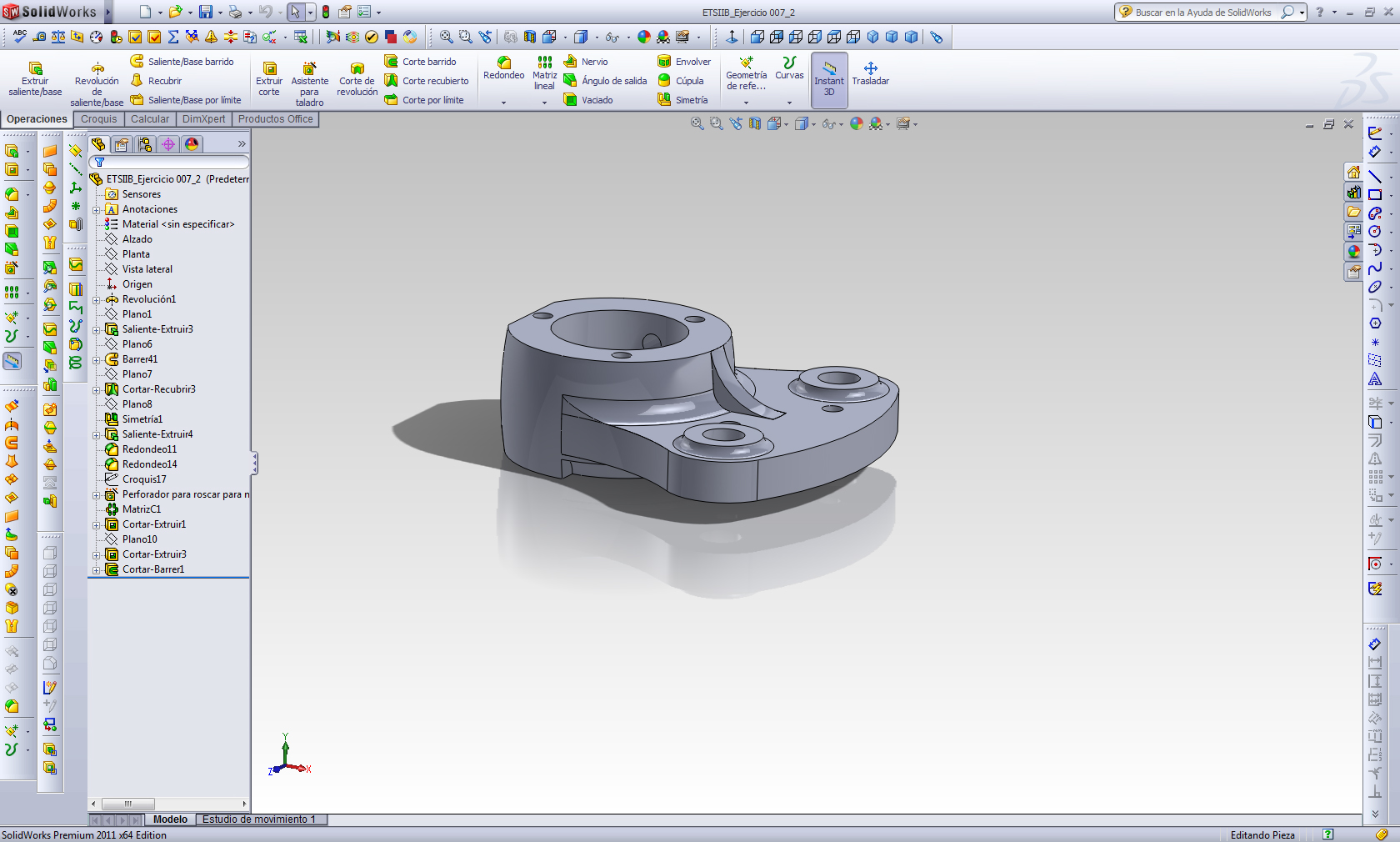
Task: Expand the Cortar-Barrer1 feature node
Action: tap(97, 570)
